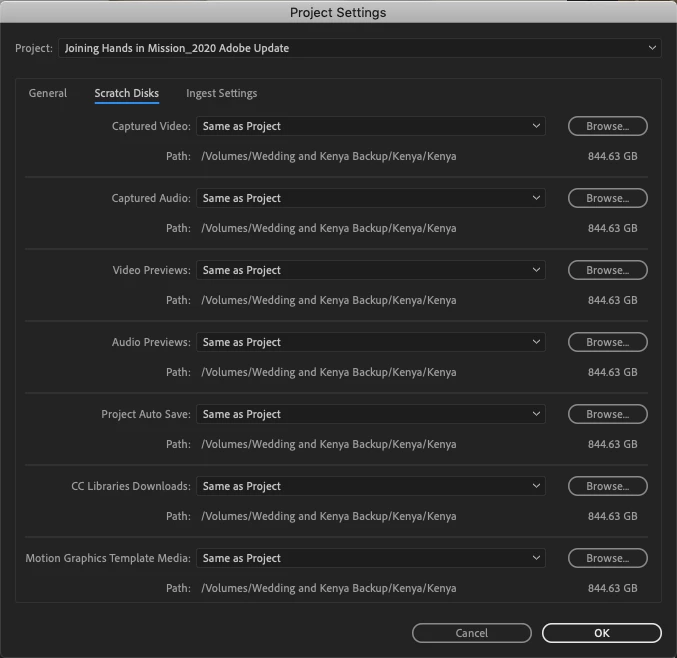Screen dimensions: 677x658
Task: Click the Project Auto Save path text
Action: tap(329, 444)
